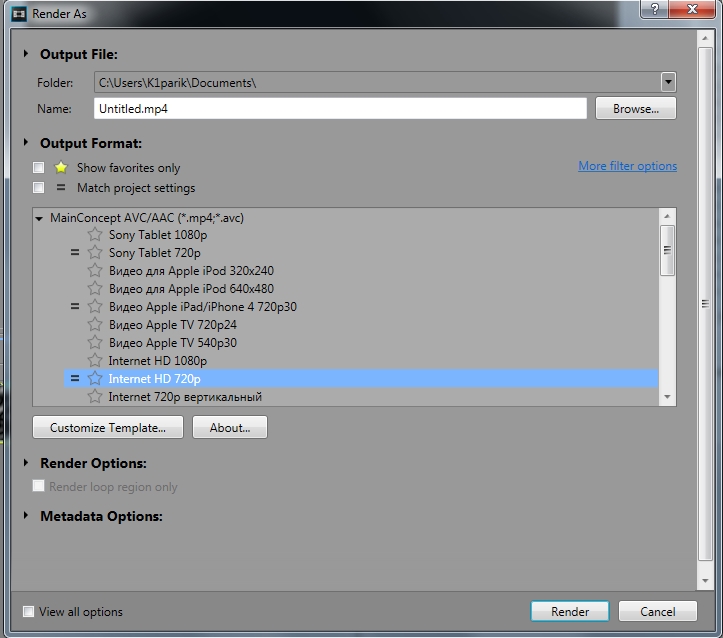
Task: Cancel the Render As dialog
Action: (x=658, y=611)
